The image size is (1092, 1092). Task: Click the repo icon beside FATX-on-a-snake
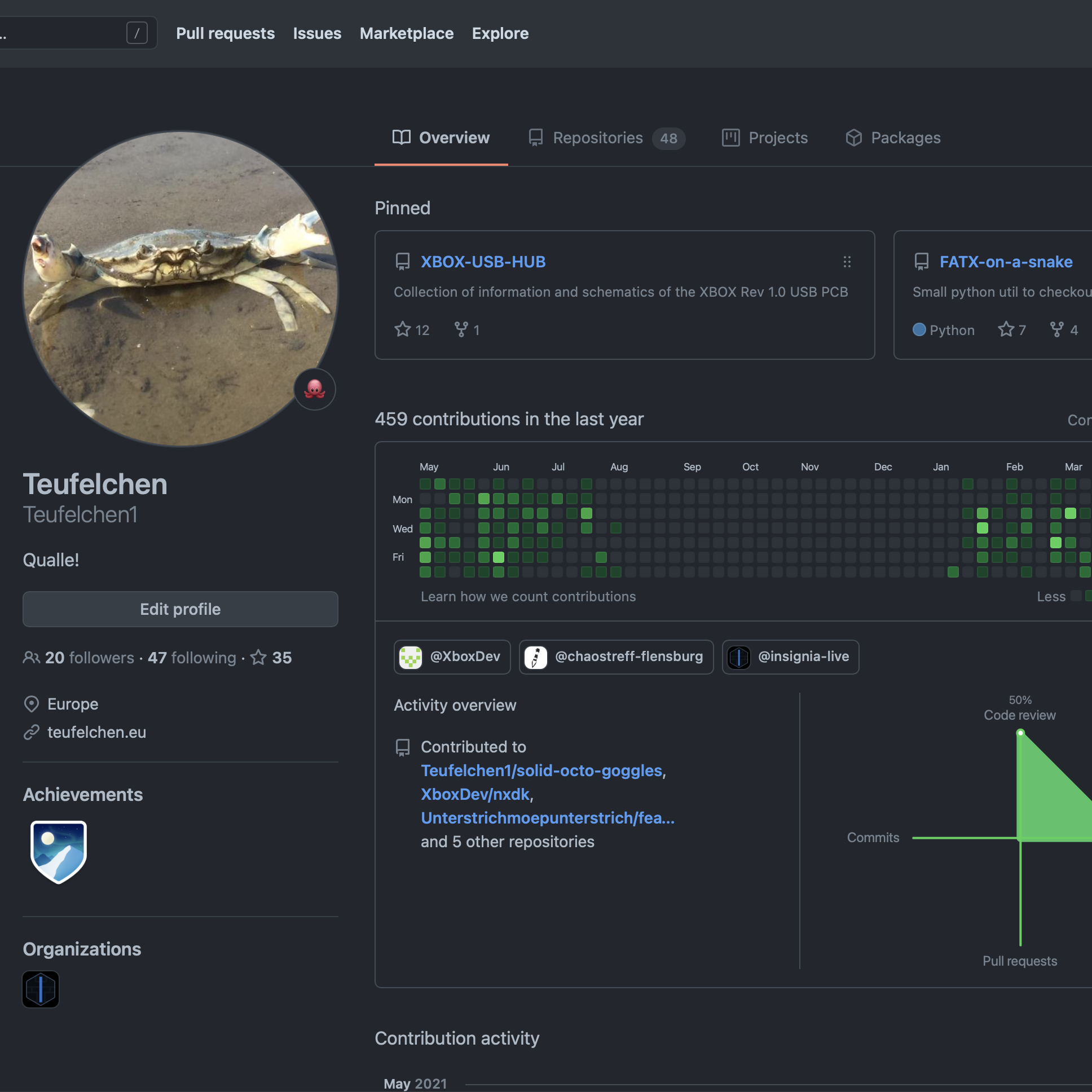click(921, 262)
